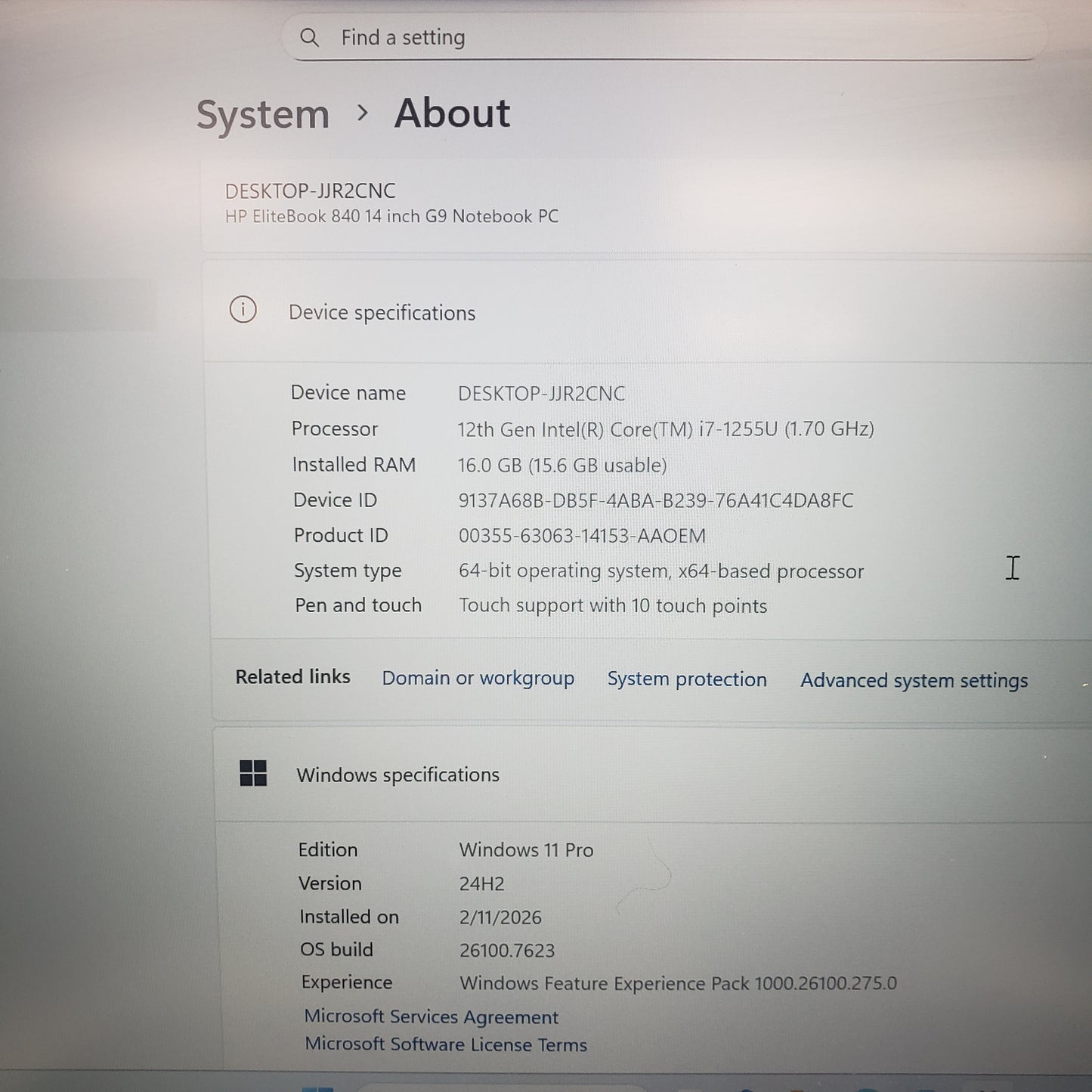Open the Microsoft Services Agreement
This screenshot has height=1092, width=1092.
pyautogui.click(x=431, y=1016)
